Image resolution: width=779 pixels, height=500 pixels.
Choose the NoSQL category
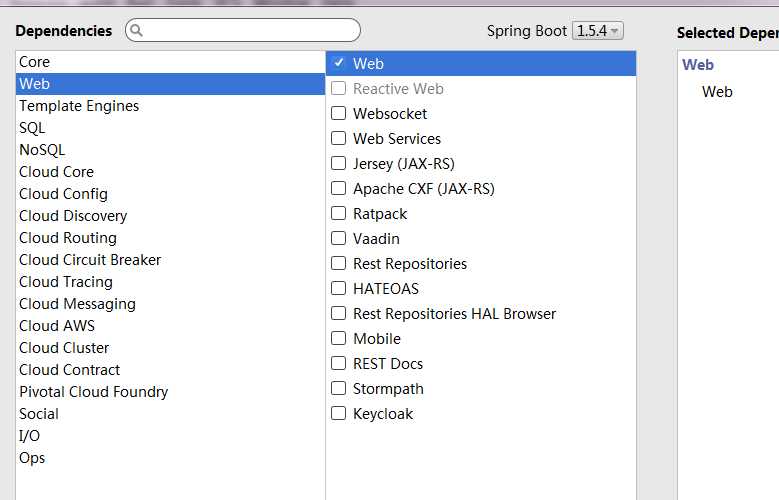(170, 150)
